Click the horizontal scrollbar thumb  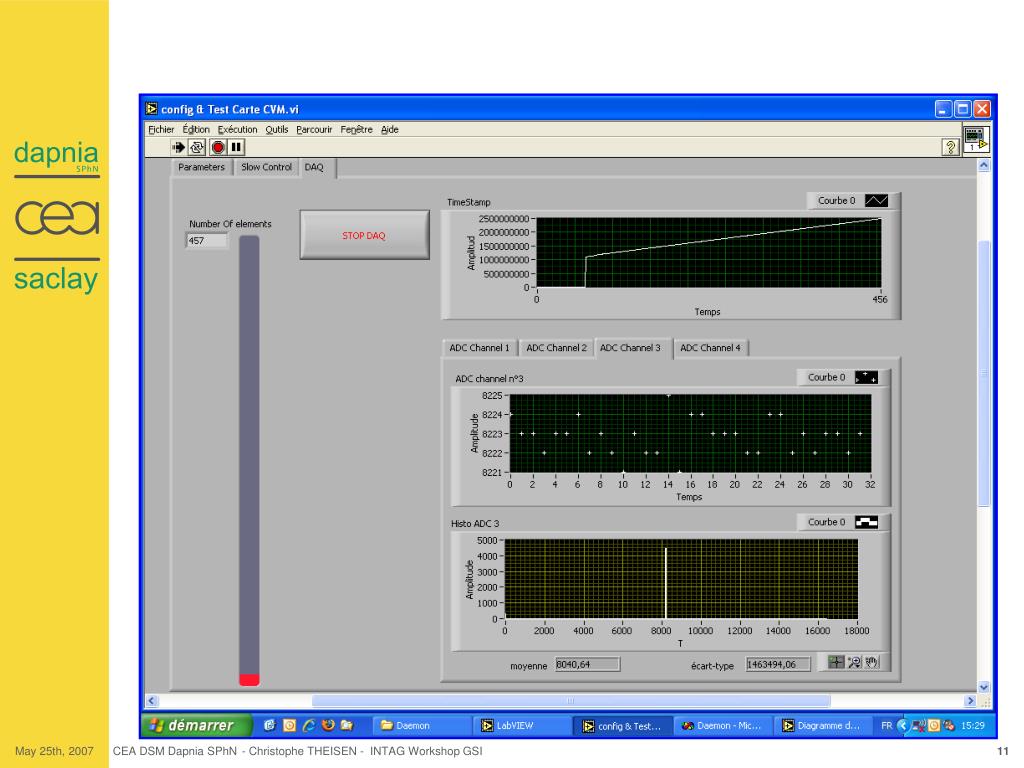pyautogui.click(x=571, y=701)
